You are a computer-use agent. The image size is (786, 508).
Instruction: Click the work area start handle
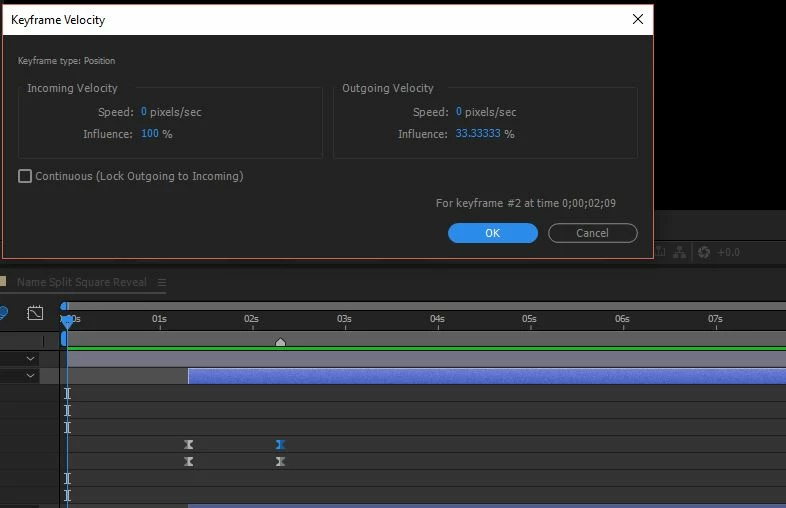(64, 339)
